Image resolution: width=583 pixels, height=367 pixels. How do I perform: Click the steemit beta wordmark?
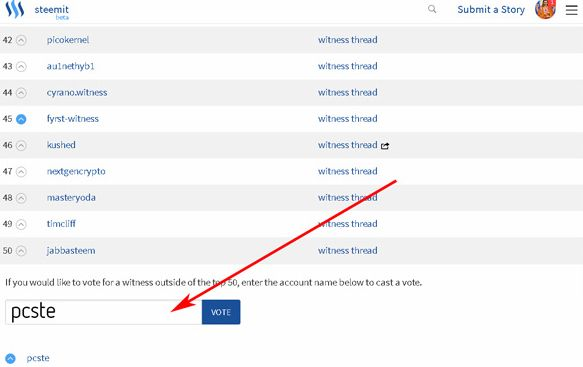click(52, 12)
